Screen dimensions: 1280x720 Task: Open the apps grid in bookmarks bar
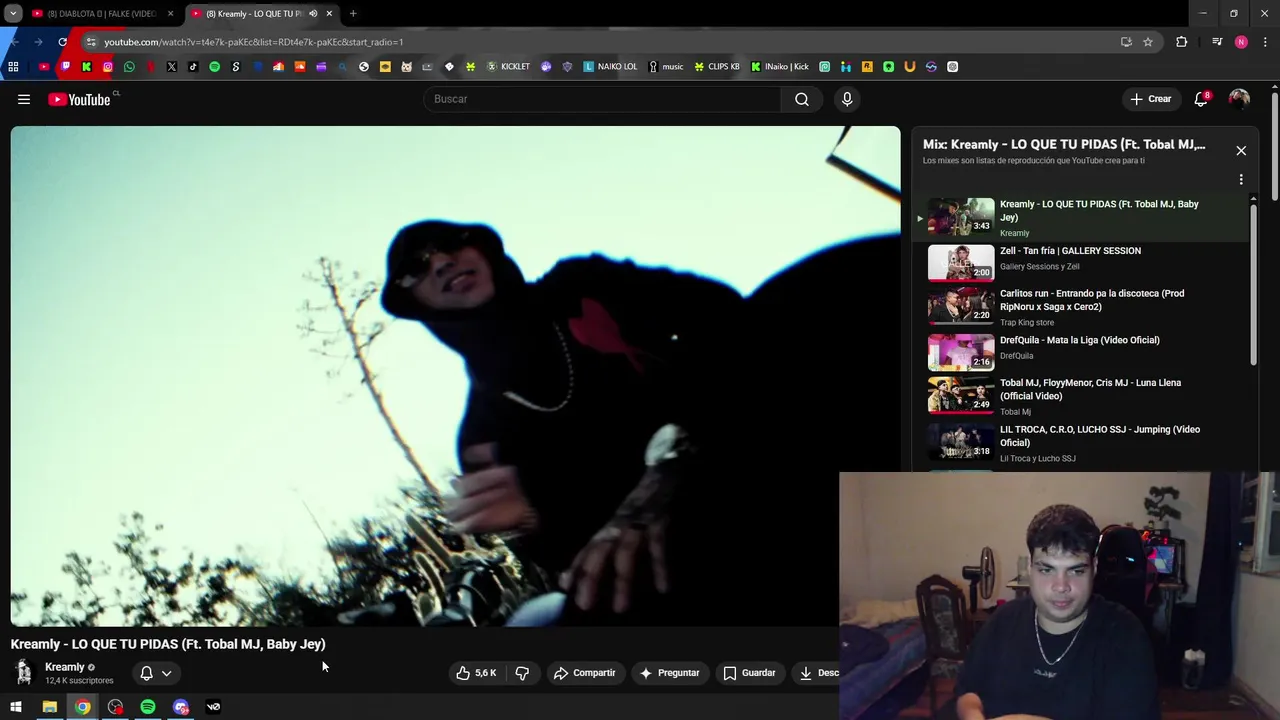point(13,67)
